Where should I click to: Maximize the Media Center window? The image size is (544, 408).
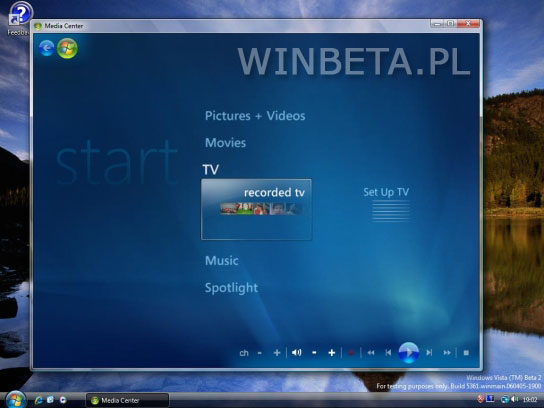coord(450,24)
